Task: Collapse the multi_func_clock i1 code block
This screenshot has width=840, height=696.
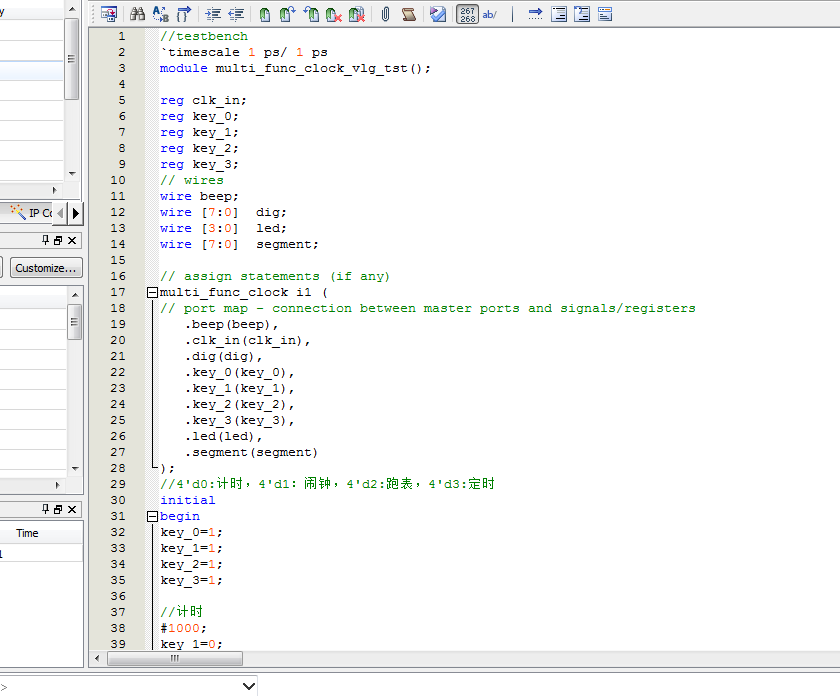Action: click(x=152, y=292)
